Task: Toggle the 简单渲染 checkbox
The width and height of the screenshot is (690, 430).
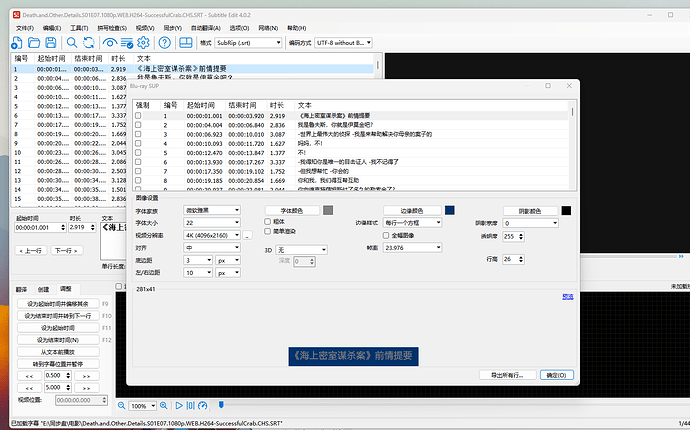Action: [x=265, y=231]
